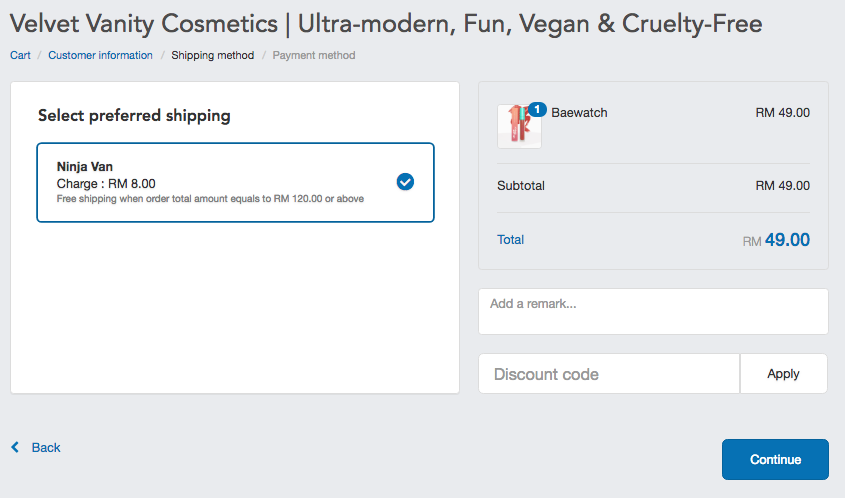Click the Ninja Van selected checkmark icon
Screen dimensions: 845x498
point(405,182)
